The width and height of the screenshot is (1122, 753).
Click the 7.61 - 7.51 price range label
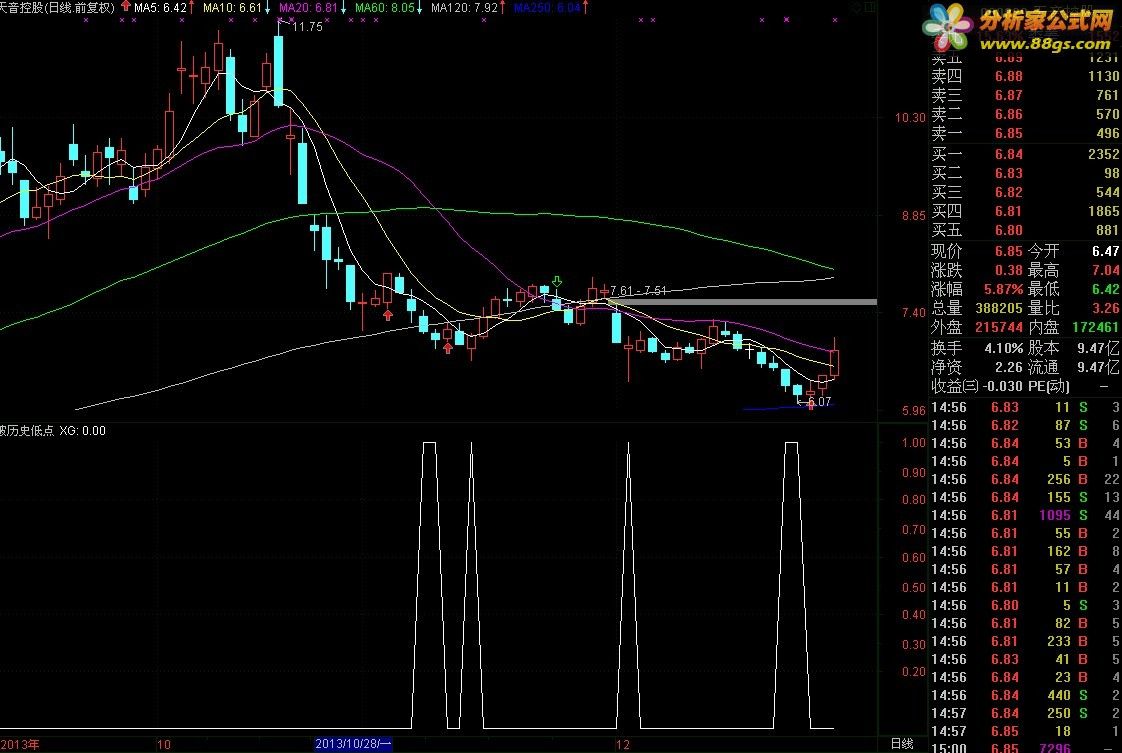[638, 291]
